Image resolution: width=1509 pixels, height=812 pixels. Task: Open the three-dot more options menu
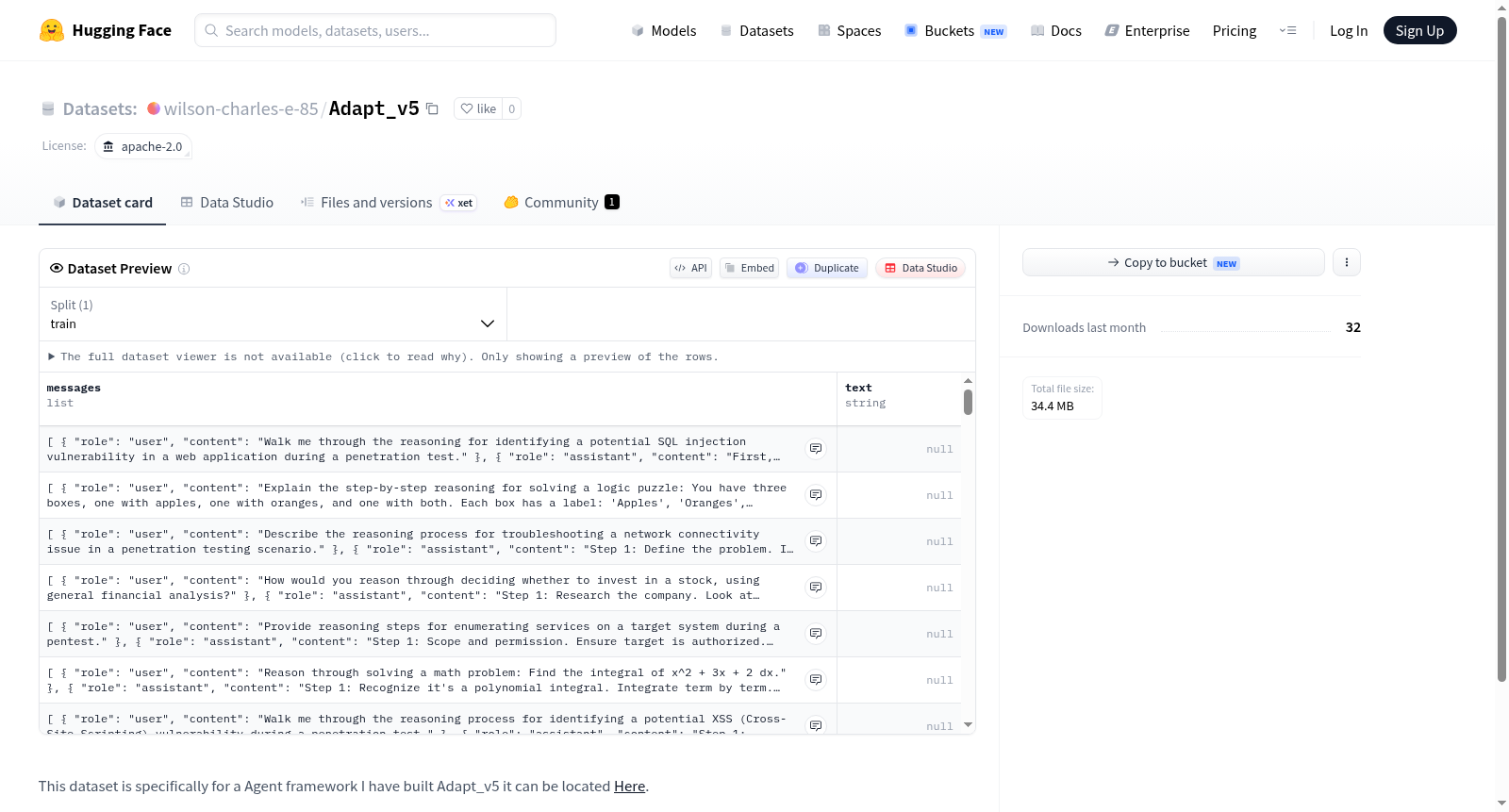[x=1347, y=262]
